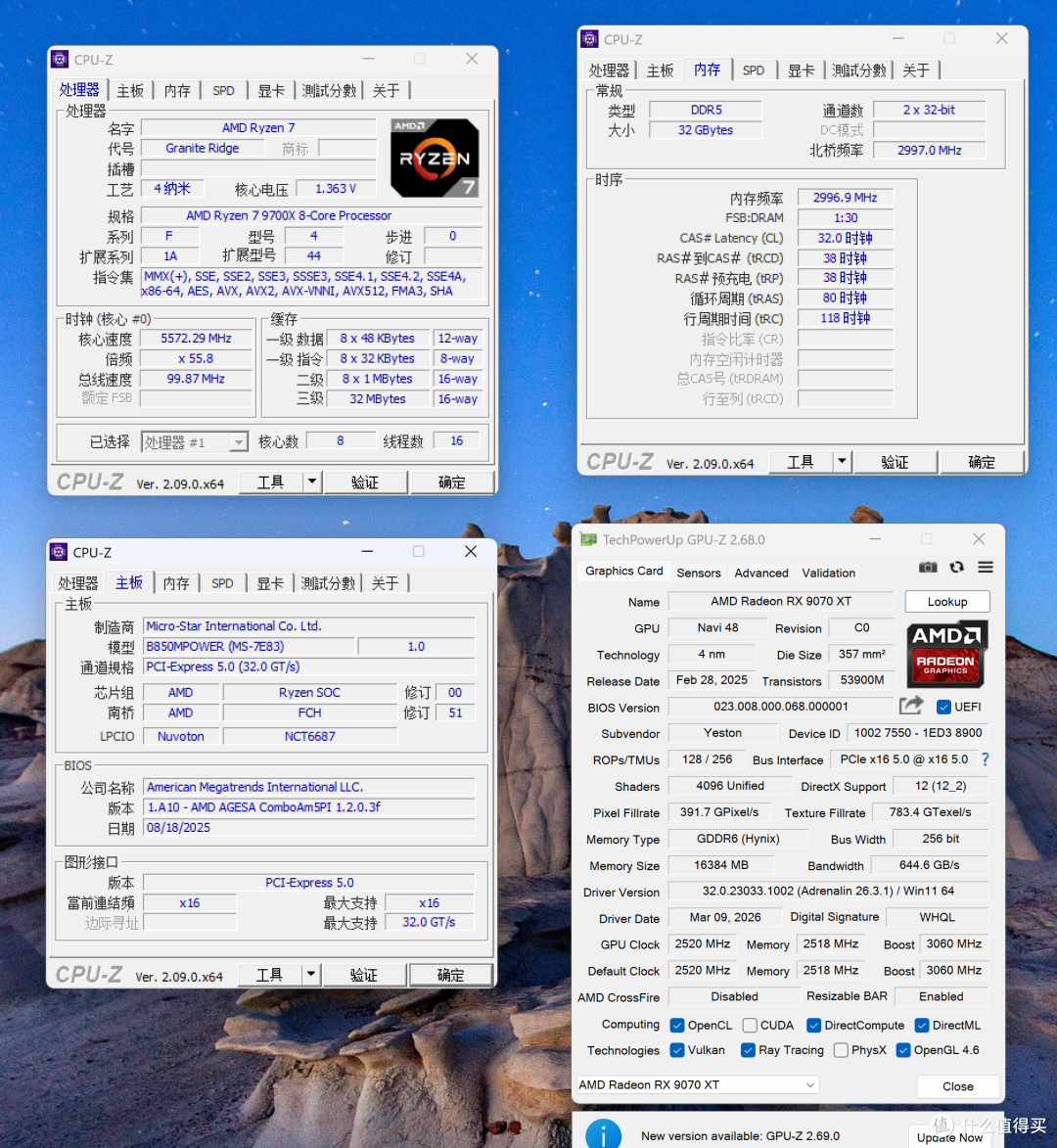The height and width of the screenshot is (1148, 1057).
Task: Expand the 工具 arrow in CPU-Z processor window
Action: (312, 482)
